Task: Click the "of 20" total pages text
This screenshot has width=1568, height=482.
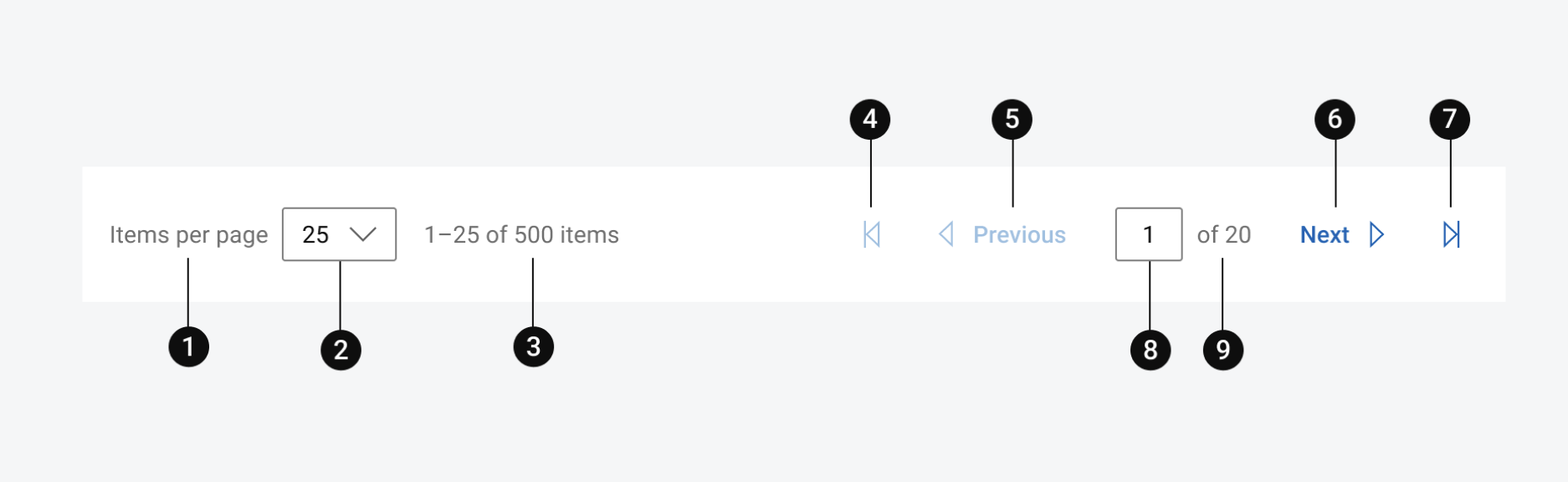Action: tap(1223, 235)
